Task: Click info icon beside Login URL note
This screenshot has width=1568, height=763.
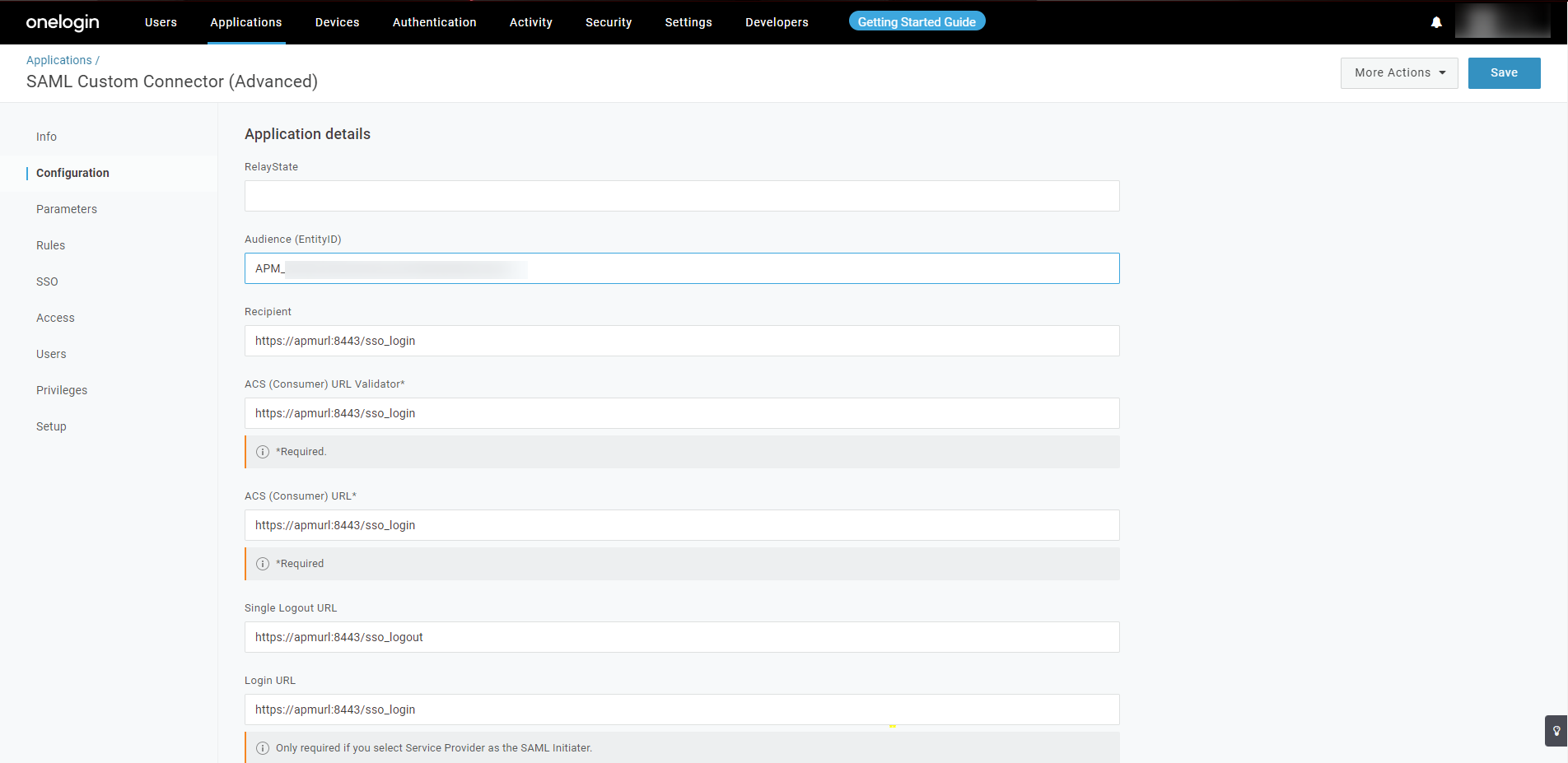Action: pyautogui.click(x=263, y=748)
